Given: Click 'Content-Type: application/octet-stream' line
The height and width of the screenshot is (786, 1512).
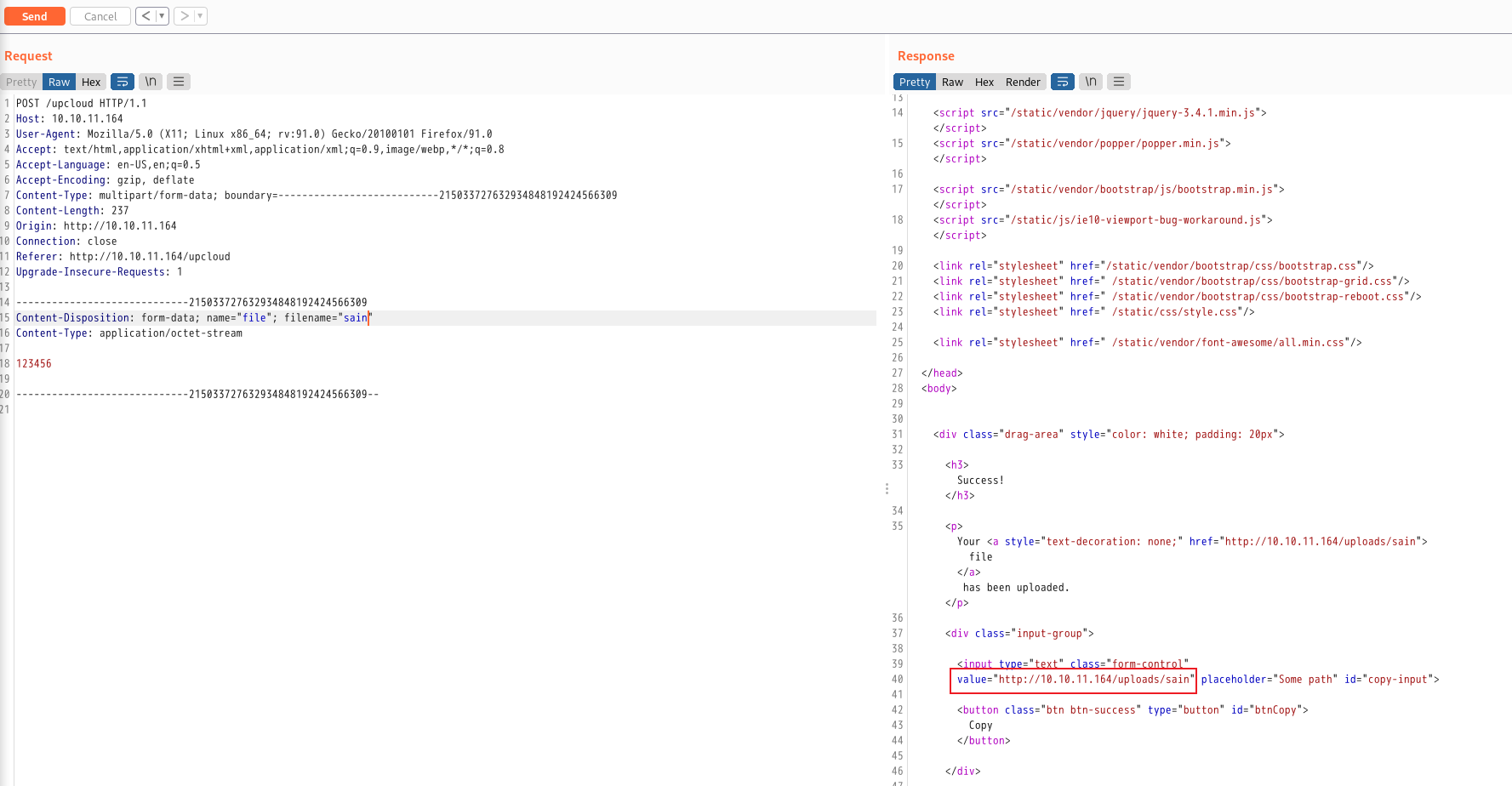Looking at the screenshot, I should tap(129, 333).
